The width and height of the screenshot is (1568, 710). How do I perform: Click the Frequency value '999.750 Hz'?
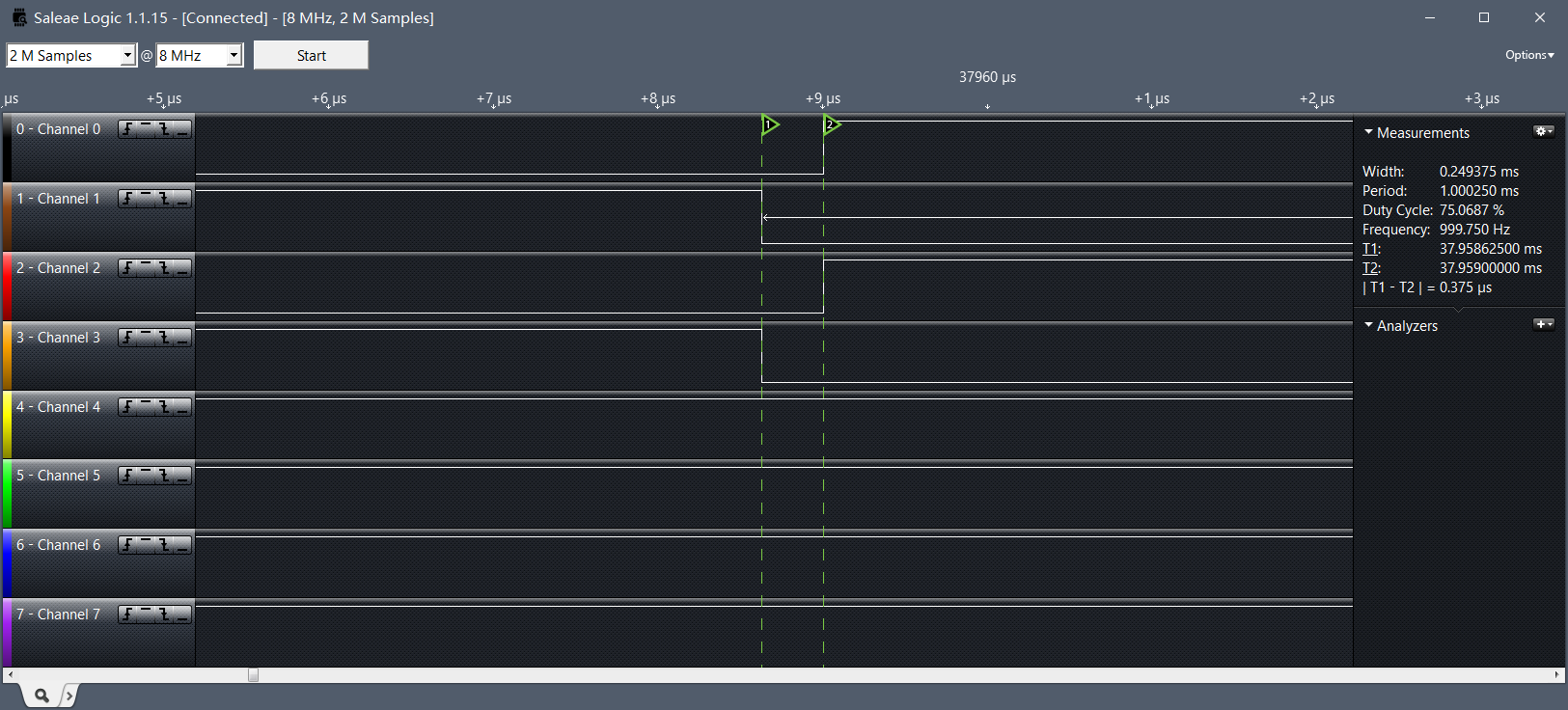1474,230
